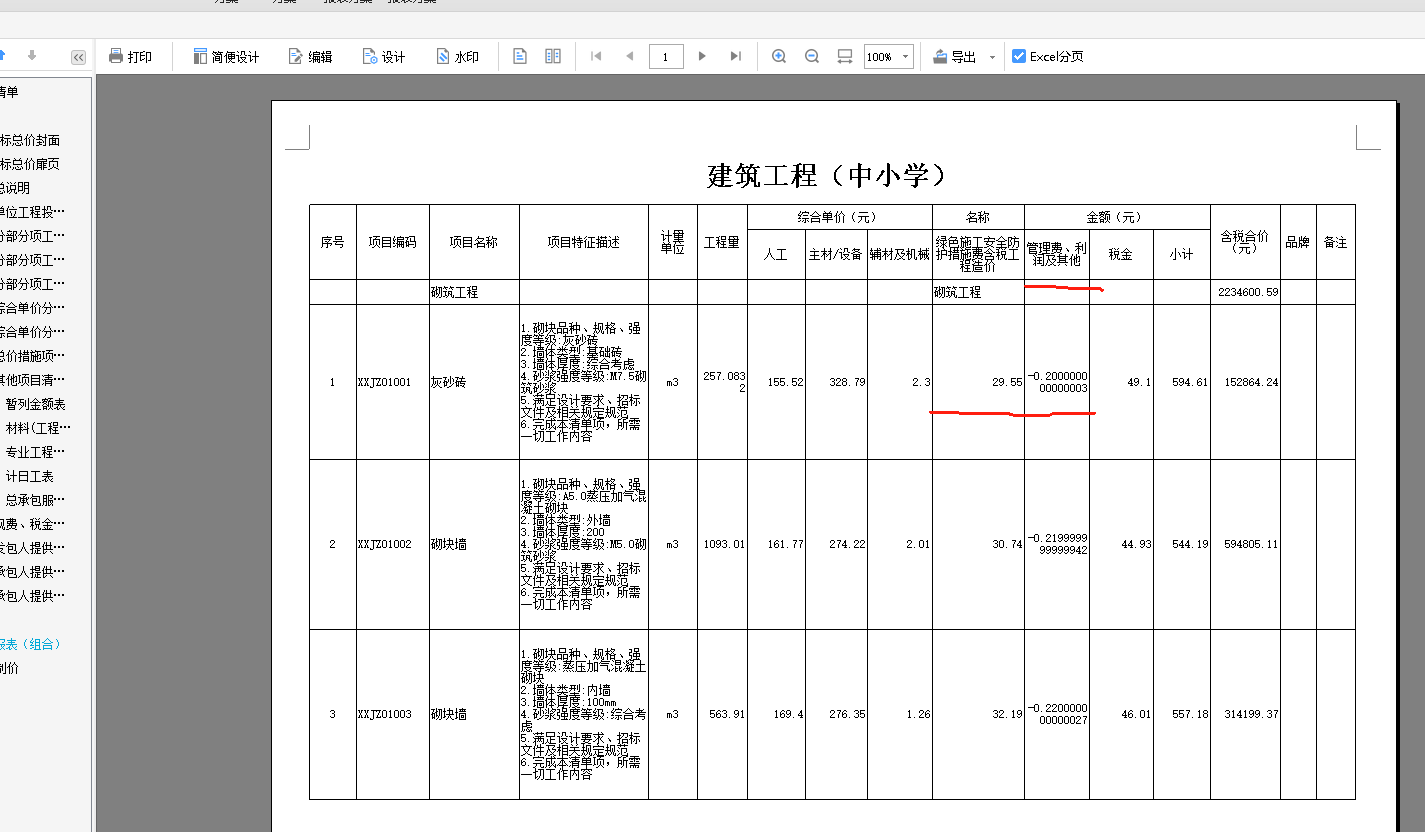
Task: Click tax-inclusive total 152864.24
Action: click(1251, 382)
